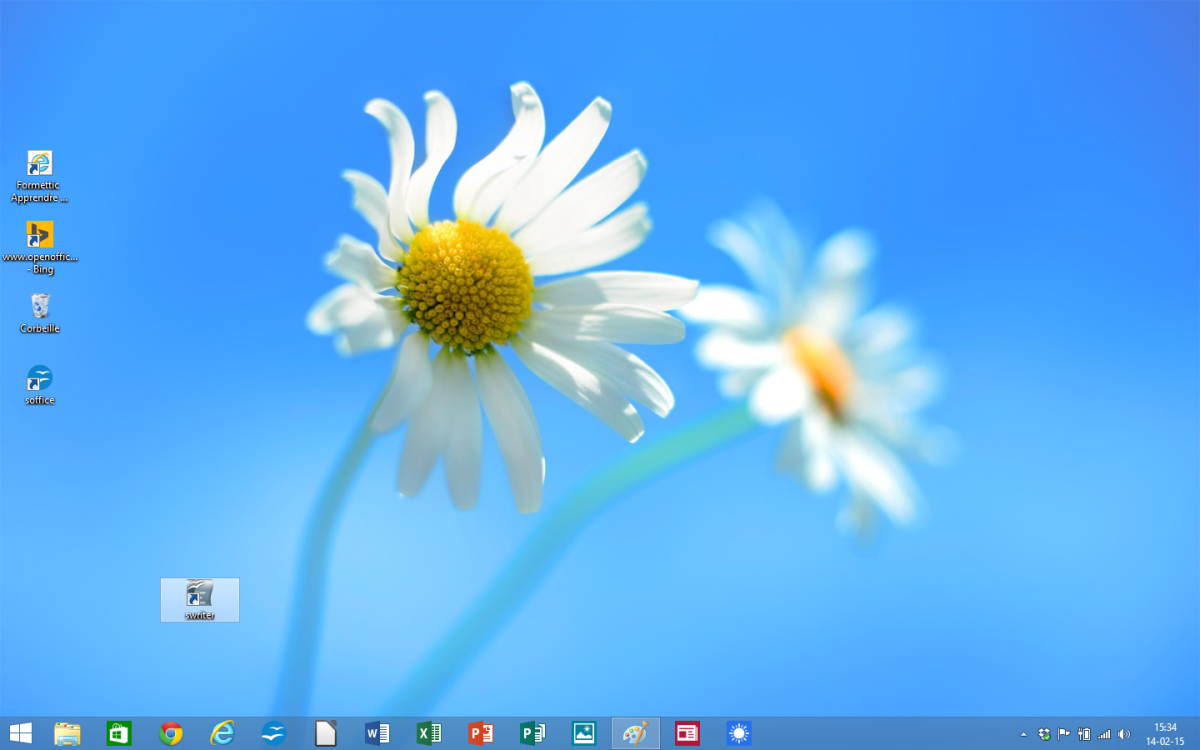Image resolution: width=1200 pixels, height=750 pixels.
Task: Launch Internet Explorer from the taskbar
Action: tap(222, 733)
